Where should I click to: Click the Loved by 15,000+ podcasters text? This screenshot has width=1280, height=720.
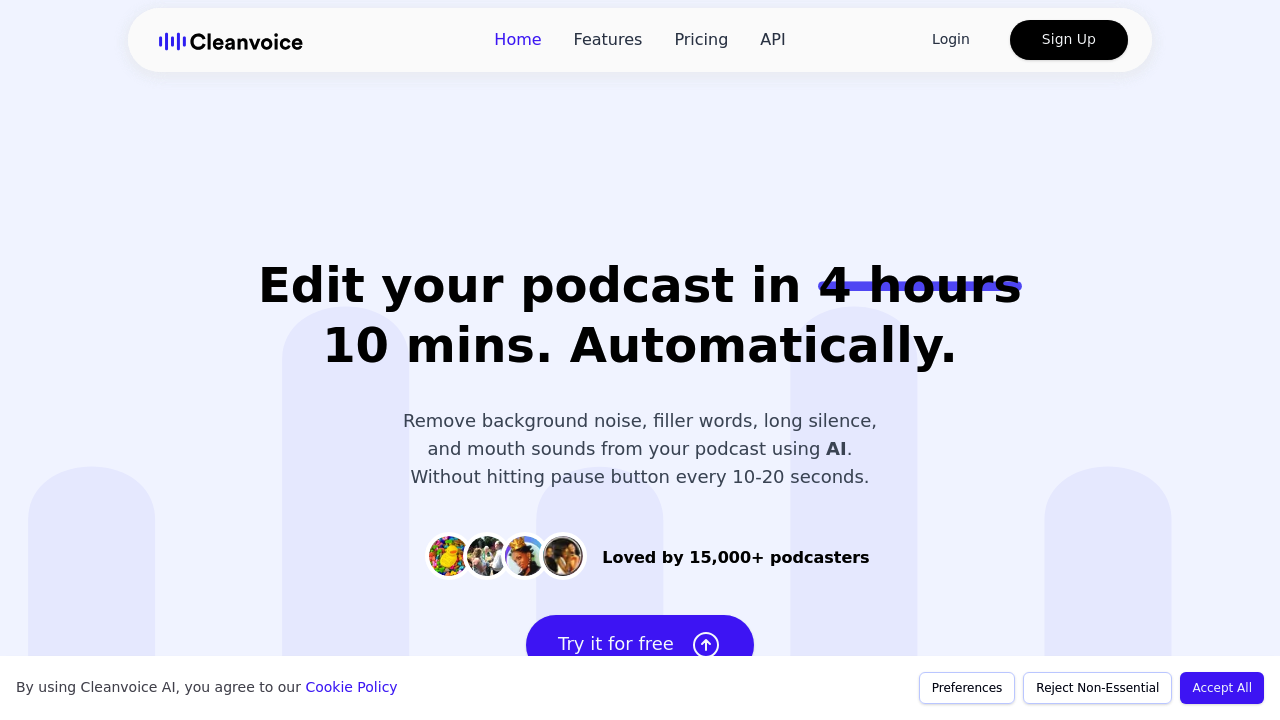[x=736, y=557]
